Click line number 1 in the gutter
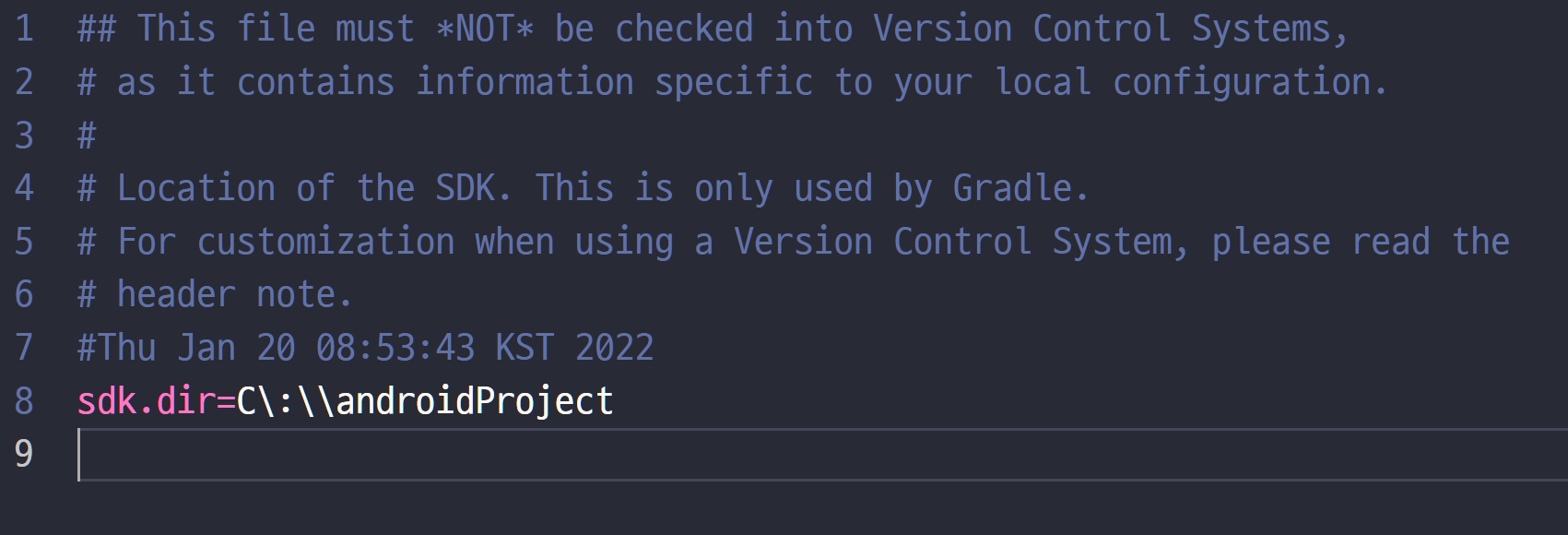Screen dimensions: 1568x535 (25, 30)
